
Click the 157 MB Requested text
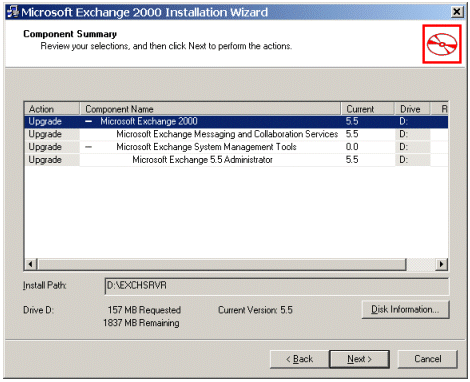(144, 310)
